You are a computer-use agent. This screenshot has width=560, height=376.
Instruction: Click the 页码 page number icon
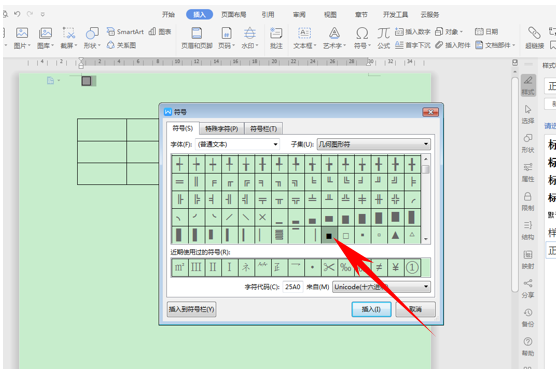pyautogui.click(x=226, y=33)
